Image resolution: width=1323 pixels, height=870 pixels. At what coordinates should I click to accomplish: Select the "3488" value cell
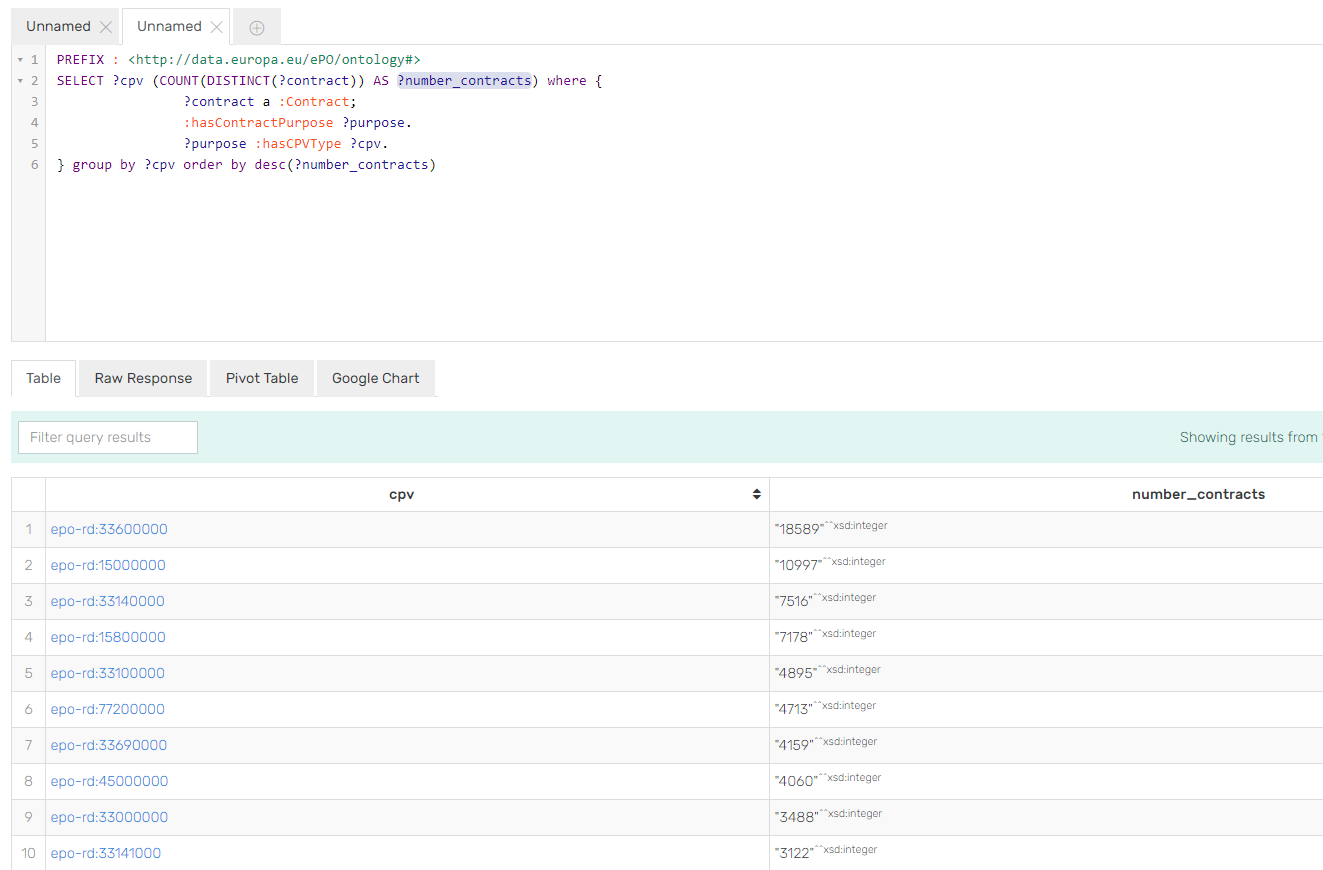tap(1046, 817)
